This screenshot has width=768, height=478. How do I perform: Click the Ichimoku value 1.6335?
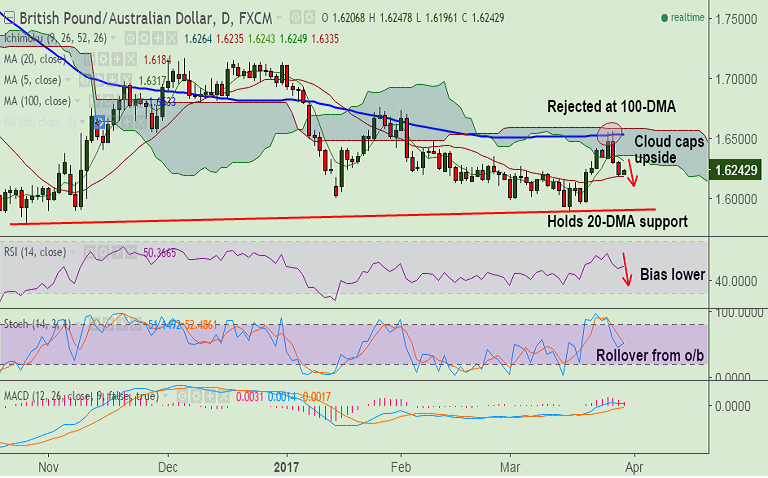pyautogui.click(x=325, y=39)
